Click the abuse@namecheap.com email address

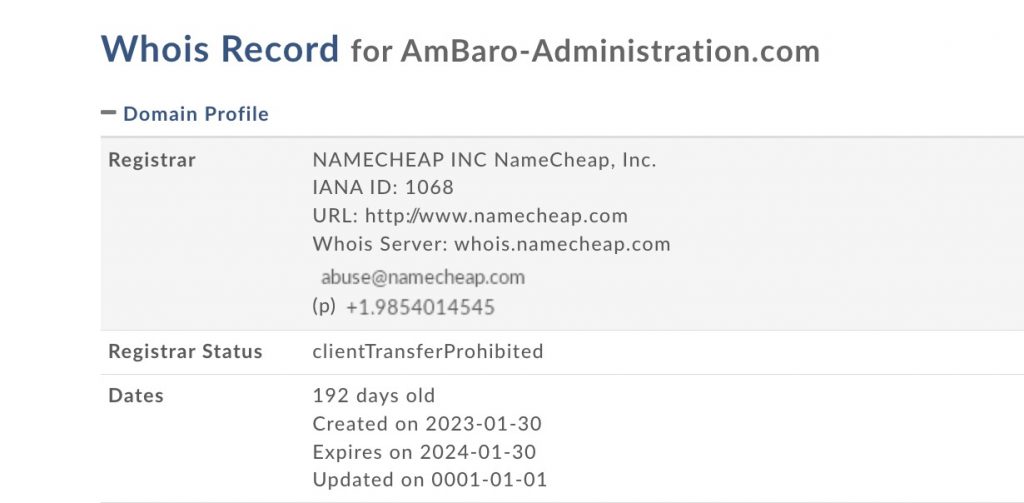pyautogui.click(x=423, y=277)
